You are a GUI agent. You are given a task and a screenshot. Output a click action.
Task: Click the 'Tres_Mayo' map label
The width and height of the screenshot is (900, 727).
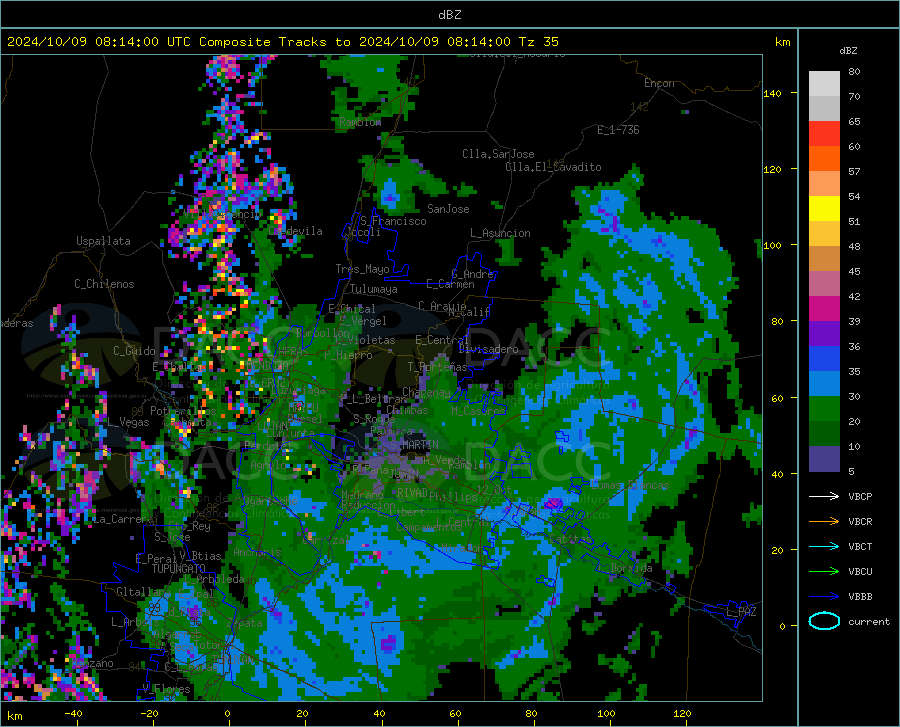pyautogui.click(x=362, y=269)
